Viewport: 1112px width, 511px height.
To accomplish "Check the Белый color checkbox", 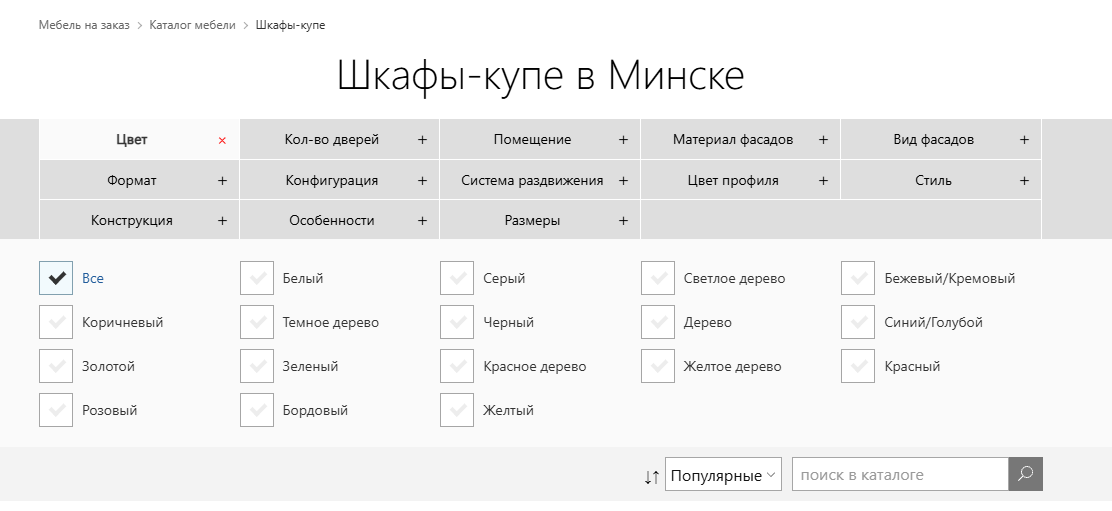I will point(257,278).
